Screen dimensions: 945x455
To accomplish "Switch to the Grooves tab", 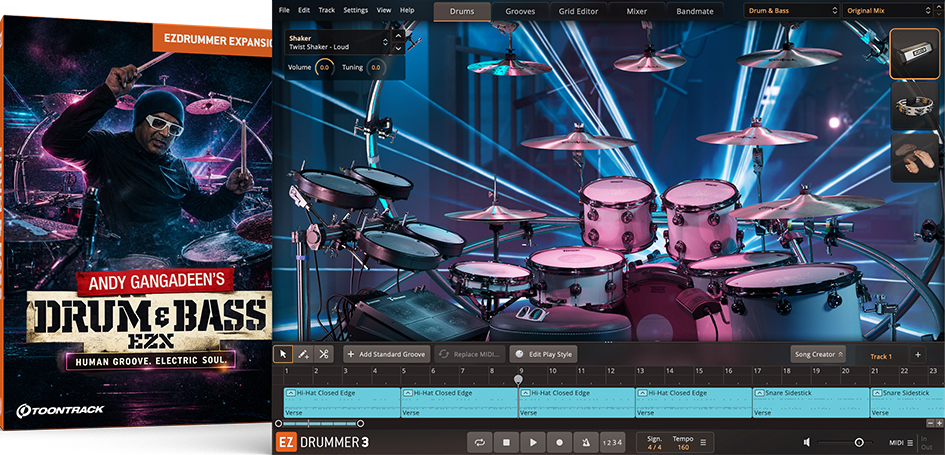I will click(x=520, y=11).
